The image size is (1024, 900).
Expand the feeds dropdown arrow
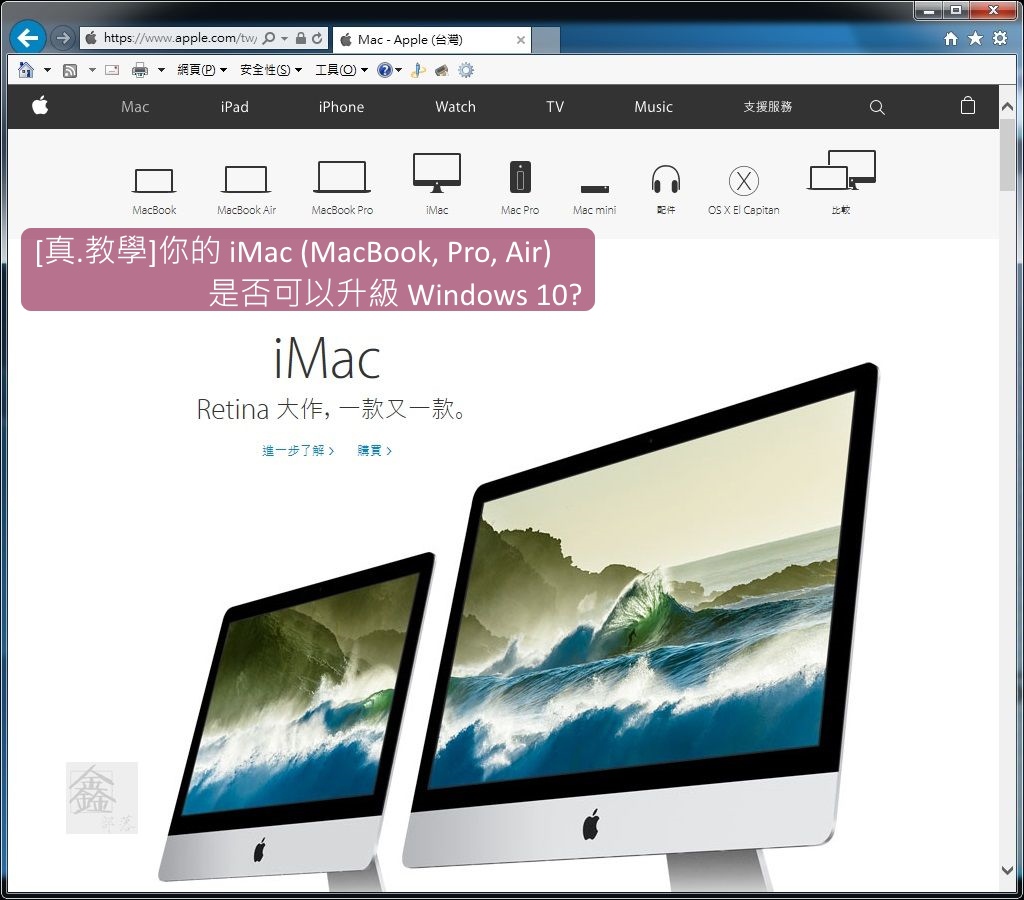click(x=92, y=70)
